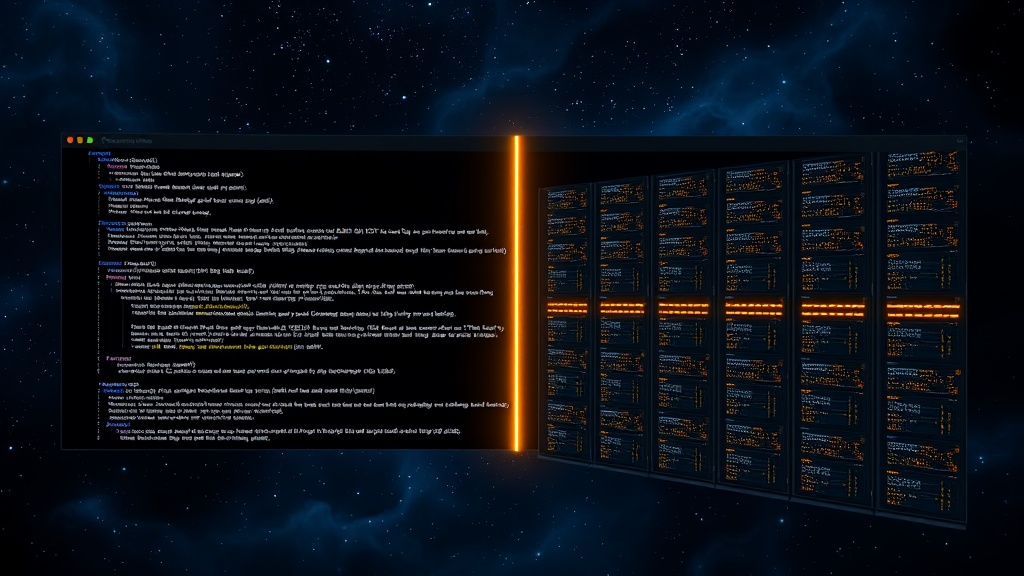The width and height of the screenshot is (1024, 576).
Task: Minimize the code window with yellow button
Action: 80,140
